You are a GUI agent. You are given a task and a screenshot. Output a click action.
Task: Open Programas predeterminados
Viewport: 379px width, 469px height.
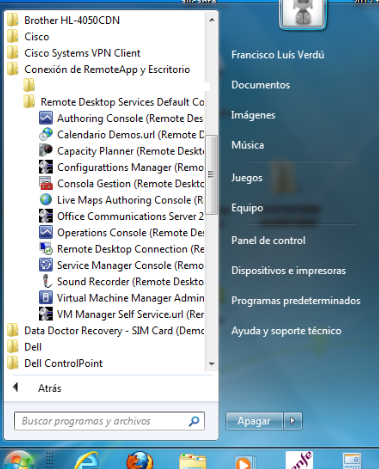coord(296,301)
